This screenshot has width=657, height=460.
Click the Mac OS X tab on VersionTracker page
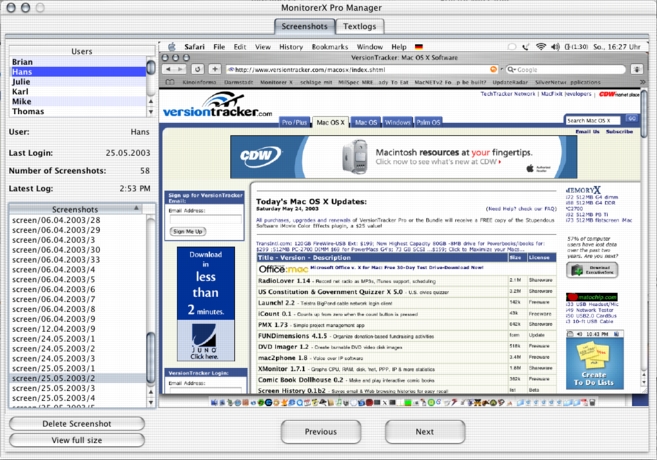331,122
